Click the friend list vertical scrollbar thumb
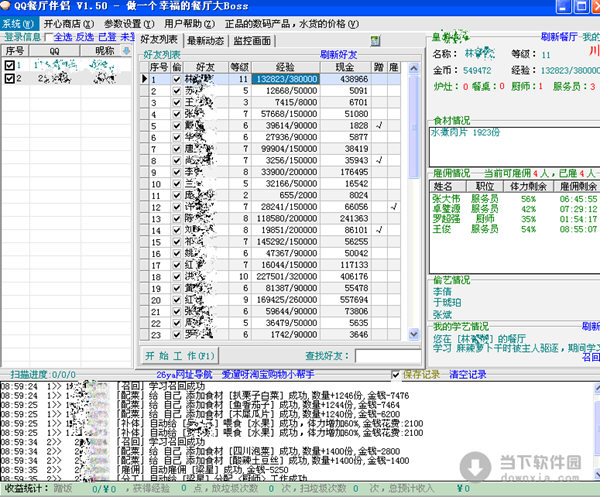 tap(414, 127)
